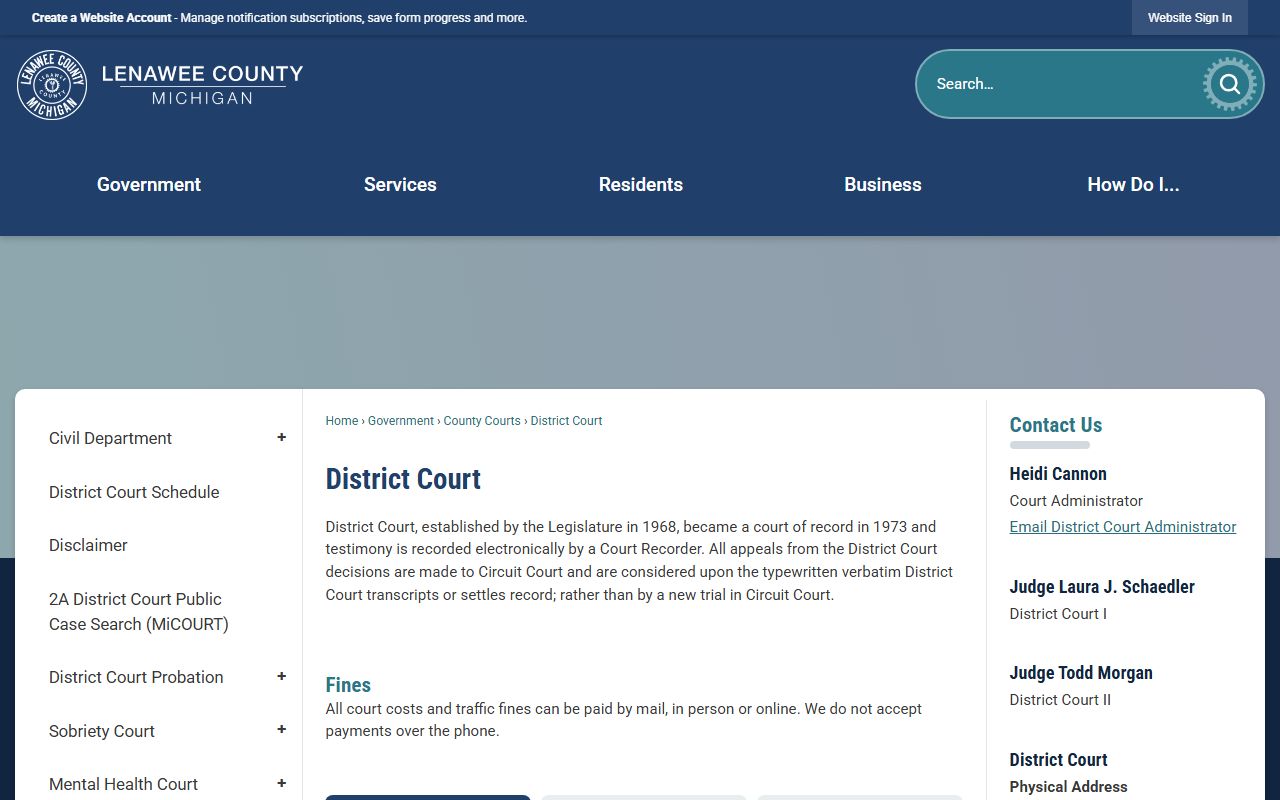Click the Contact Us heading
The height and width of the screenshot is (800, 1280).
click(1056, 425)
